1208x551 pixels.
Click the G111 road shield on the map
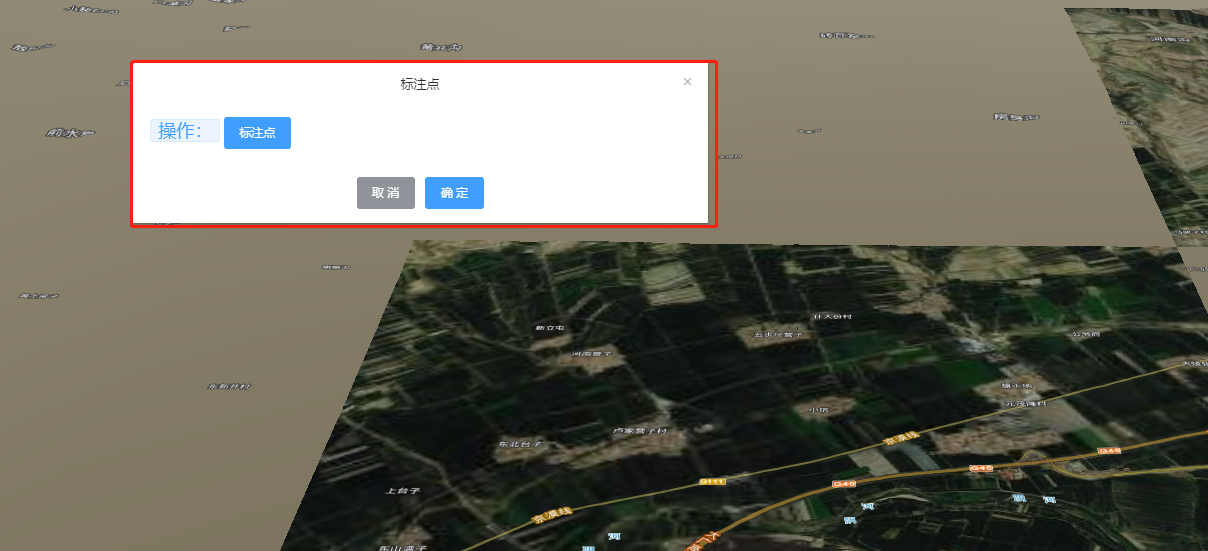click(x=711, y=481)
